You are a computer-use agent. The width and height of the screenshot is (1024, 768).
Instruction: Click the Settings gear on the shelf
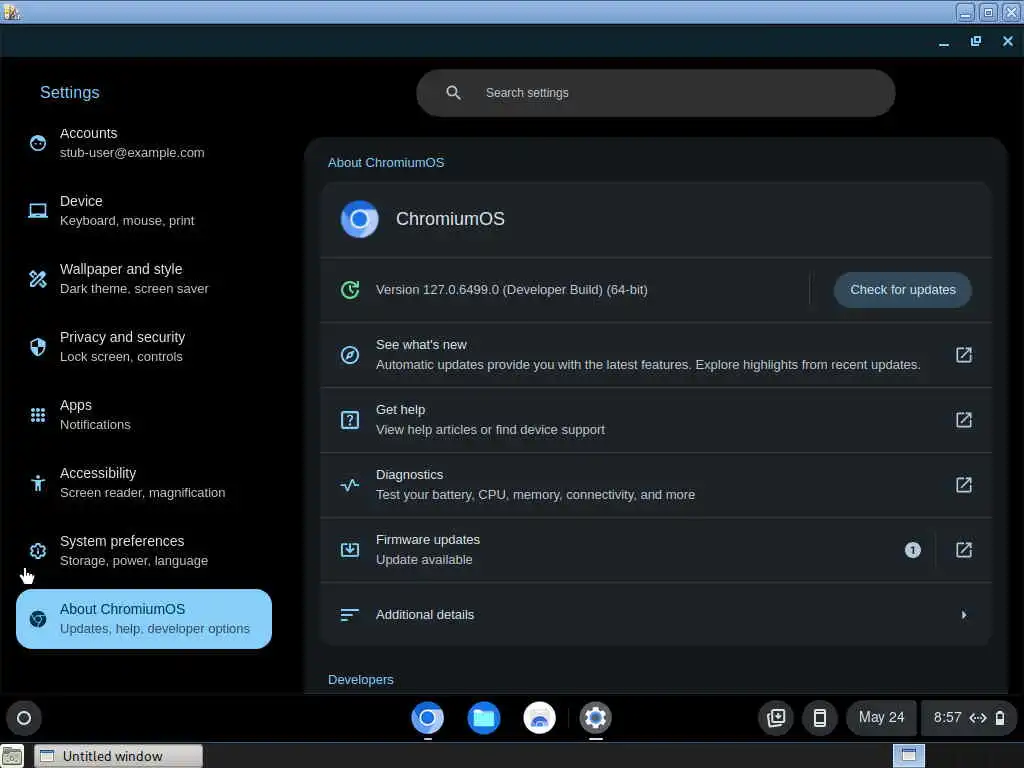[x=596, y=718]
